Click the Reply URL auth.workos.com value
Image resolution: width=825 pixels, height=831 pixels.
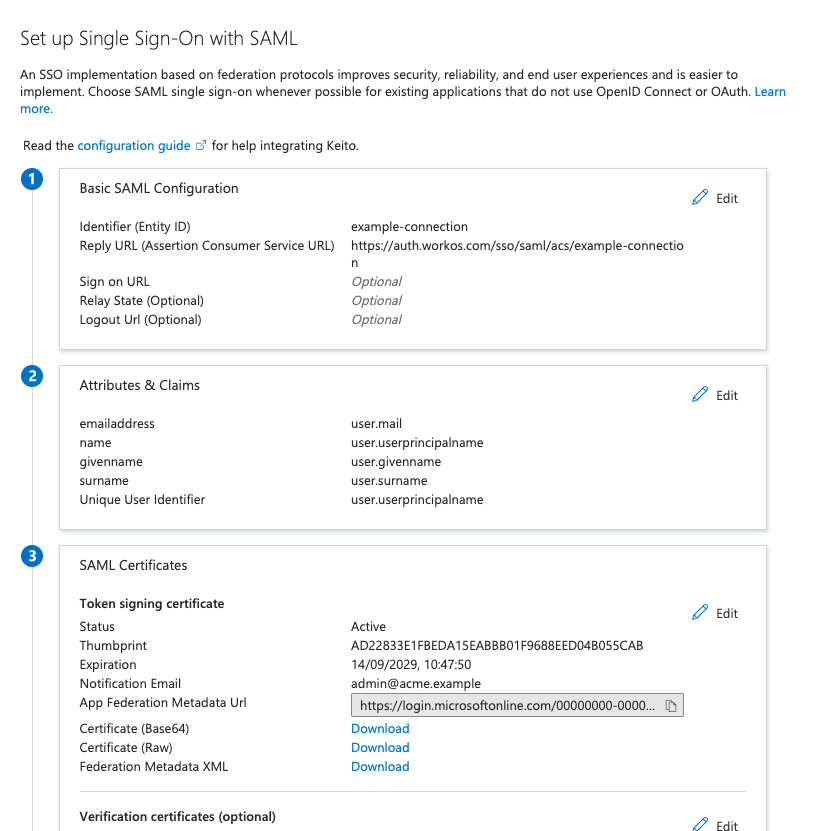pos(517,254)
